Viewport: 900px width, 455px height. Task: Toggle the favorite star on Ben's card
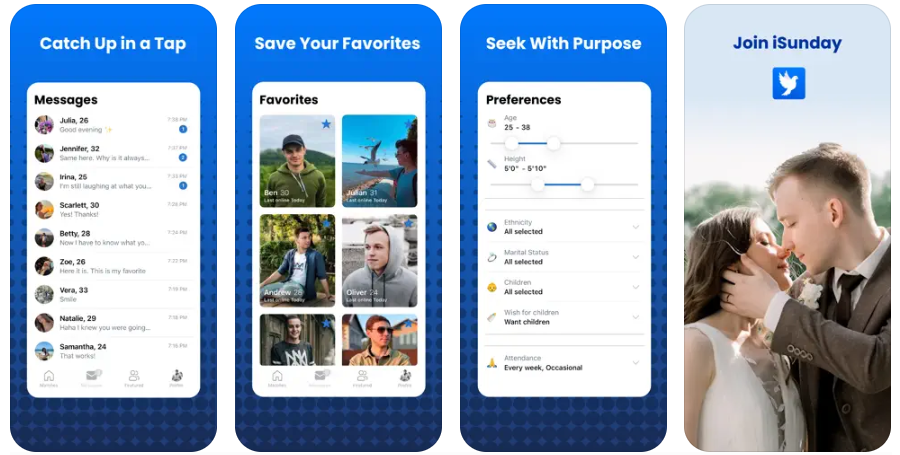click(326, 124)
